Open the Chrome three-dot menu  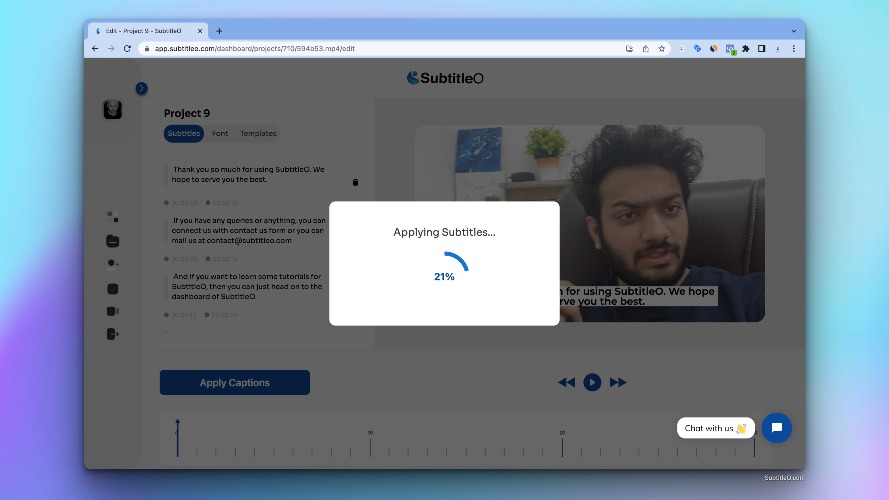[x=794, y=49]
